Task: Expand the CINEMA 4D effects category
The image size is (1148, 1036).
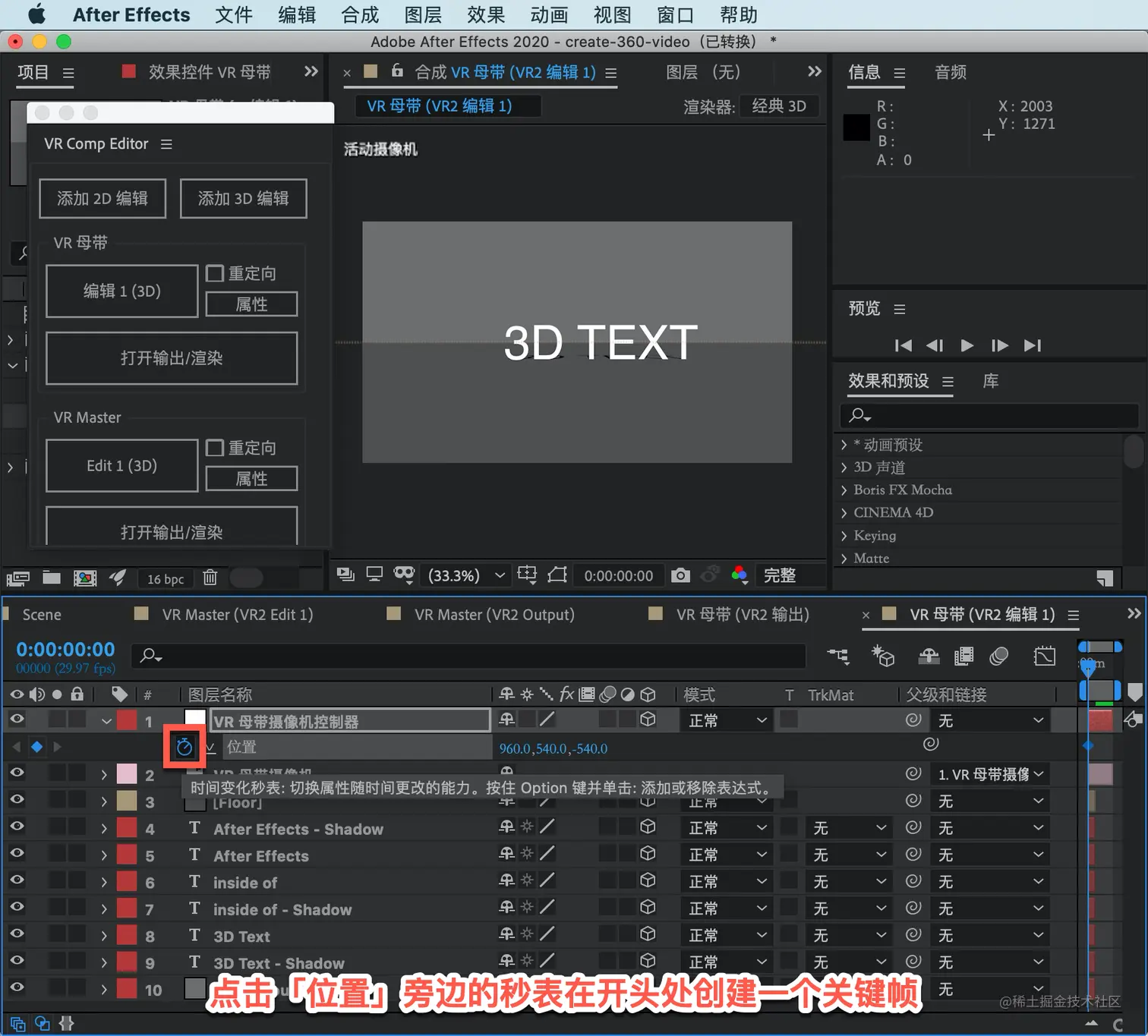Action: pyautogui.click(x=844, y=513)
